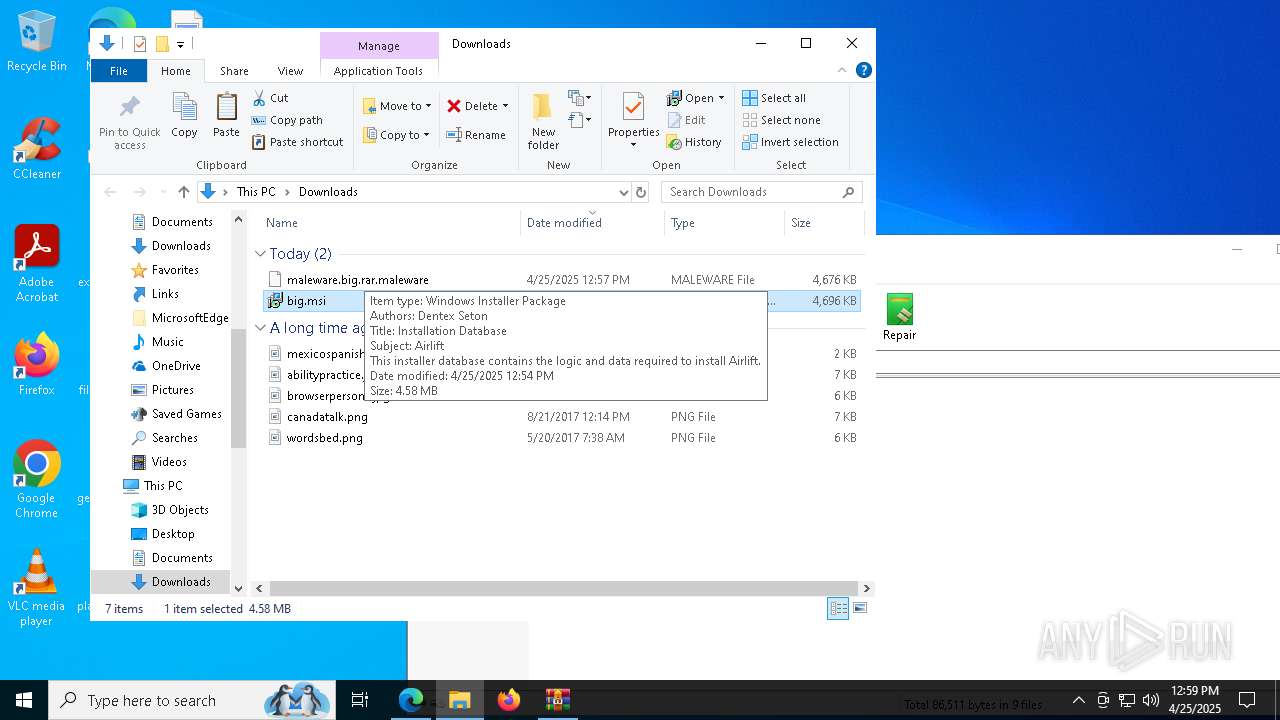Sort by Size column header
Screen dimensions: 1280x720
click(x=824, y=223)
